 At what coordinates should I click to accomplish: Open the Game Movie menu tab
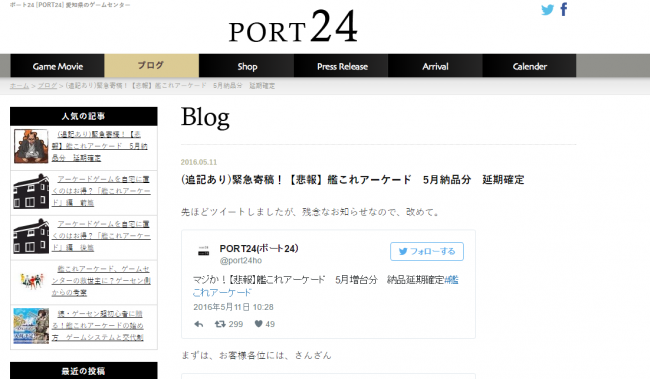(x=58, y=66)
